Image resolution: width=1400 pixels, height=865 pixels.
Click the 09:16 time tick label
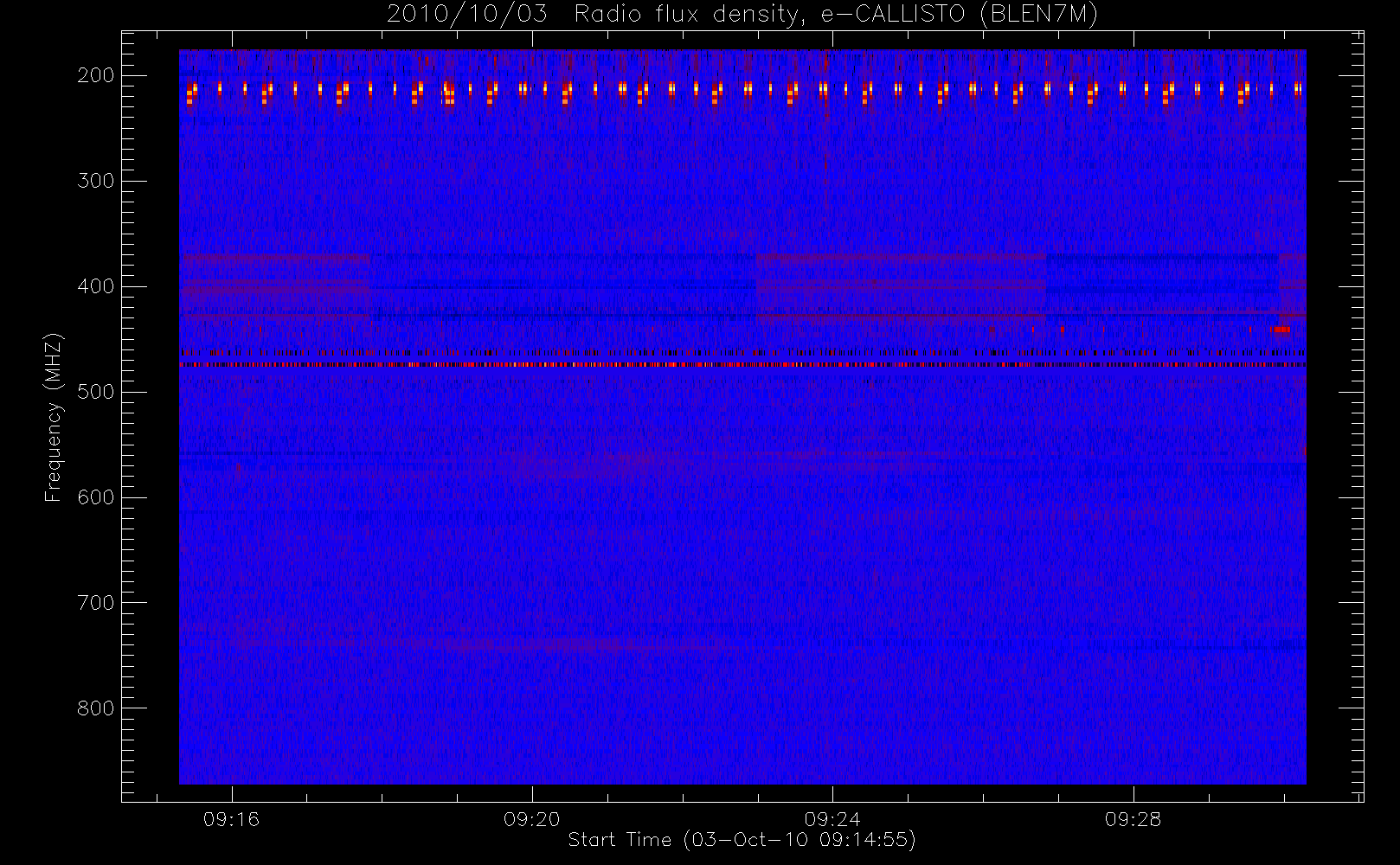pos(232,819)
